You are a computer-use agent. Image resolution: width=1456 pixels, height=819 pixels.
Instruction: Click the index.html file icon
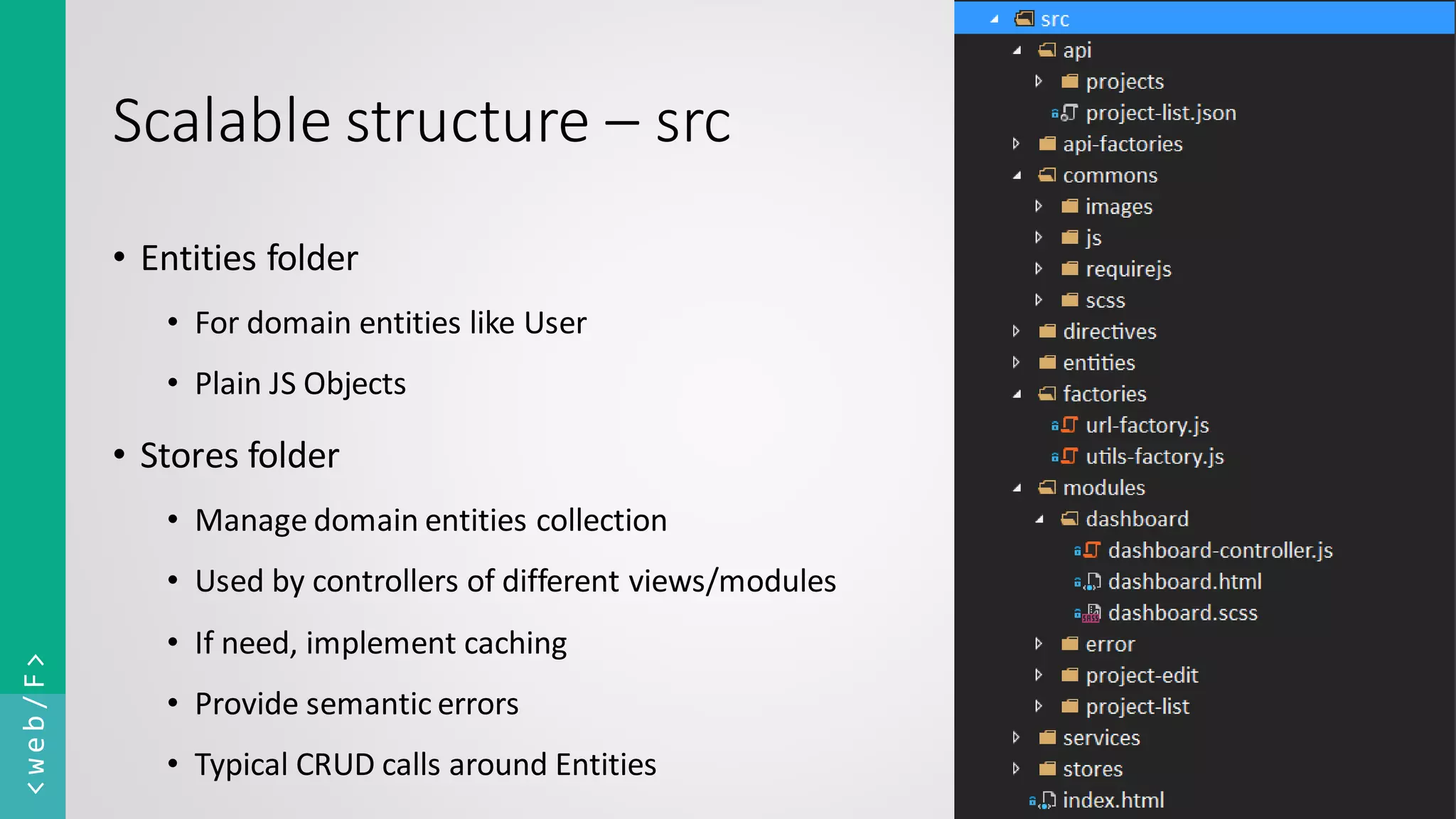coord(1047,801)
